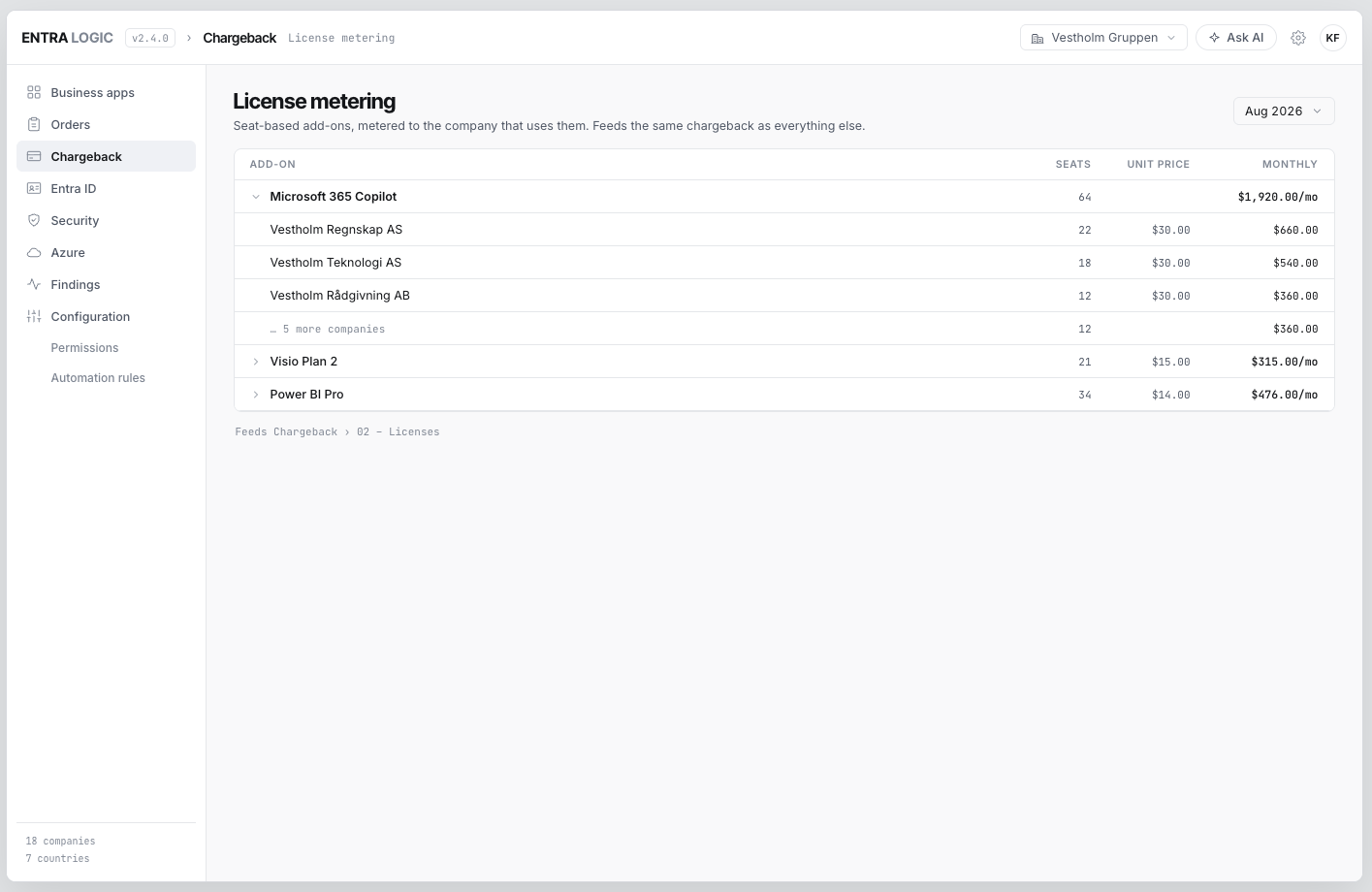Click the $15.00 unit price

coord(1171,362)
